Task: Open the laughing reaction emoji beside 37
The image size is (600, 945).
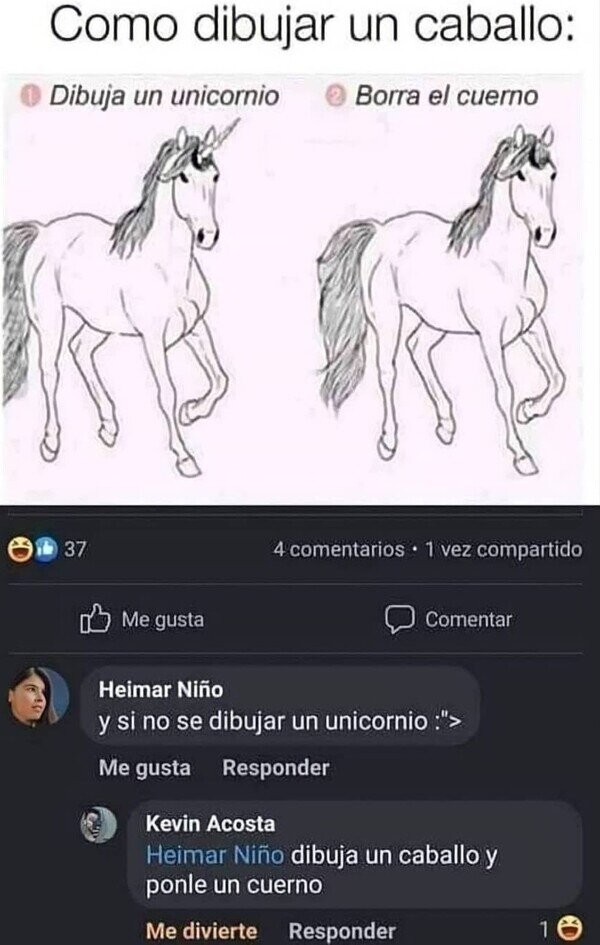Action: [x=20, y=549]
